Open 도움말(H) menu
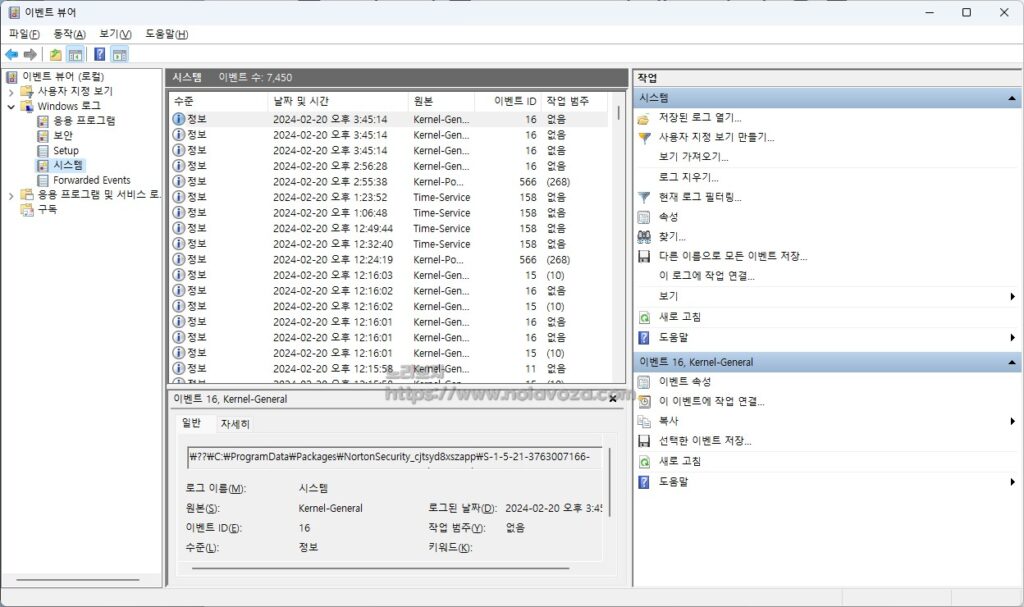1024x607 pixels. (167, 34)
